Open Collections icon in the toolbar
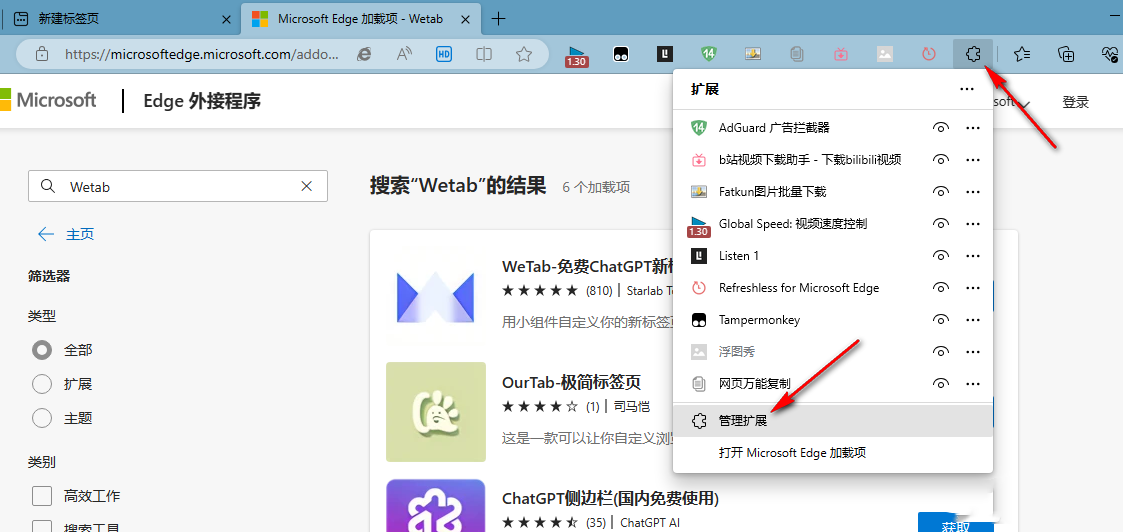Screen dimensions: 1123x532 [x=1066, y=54]
